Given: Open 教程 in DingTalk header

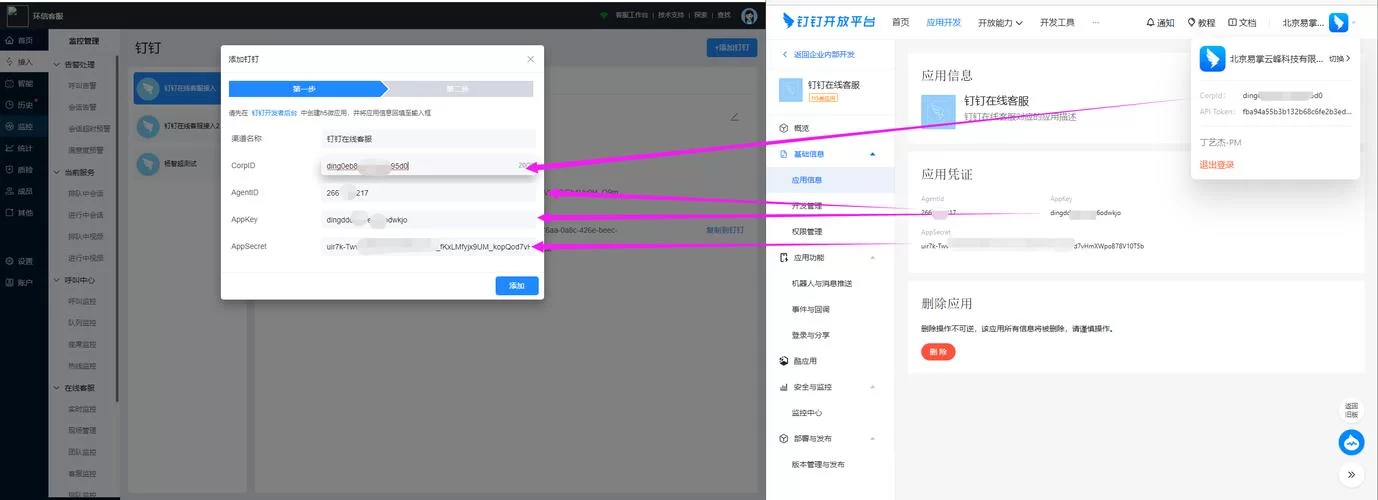Looking at the screenshot, I should 1201,22.
